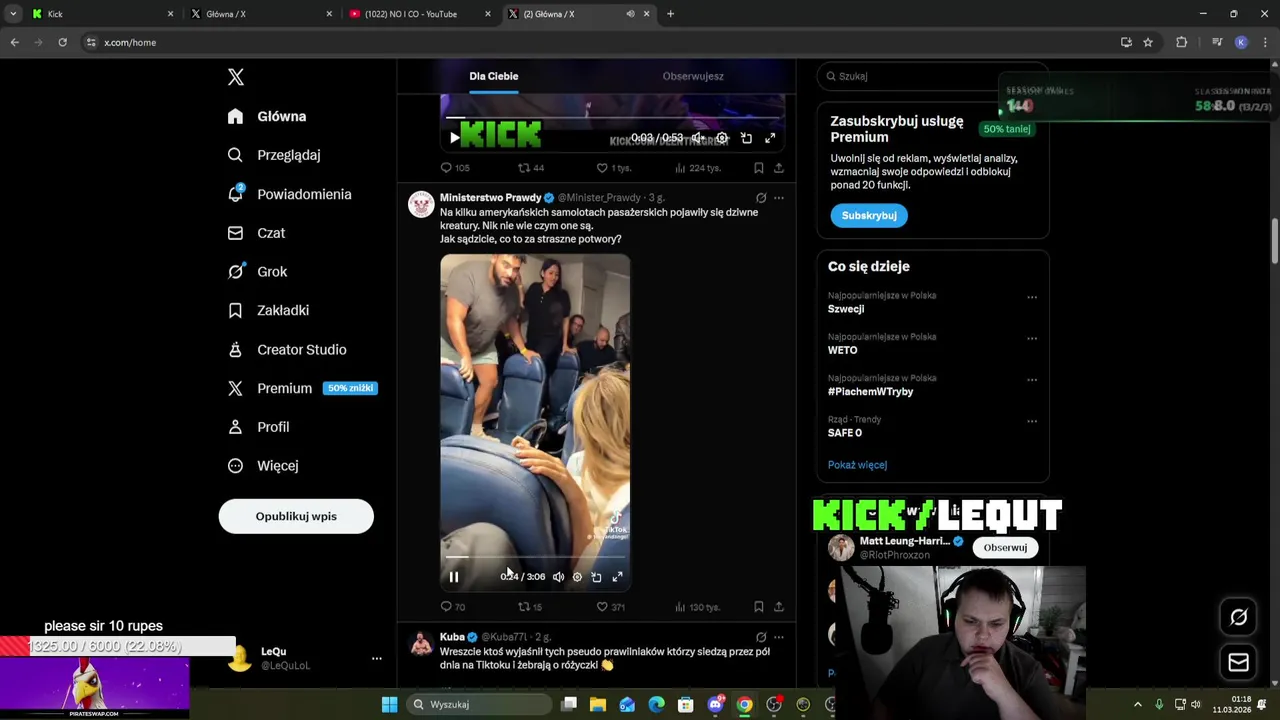Switch to the YouTube NO I CO tab
This screenshot has height=720, width=1280.
pos(410,14)
